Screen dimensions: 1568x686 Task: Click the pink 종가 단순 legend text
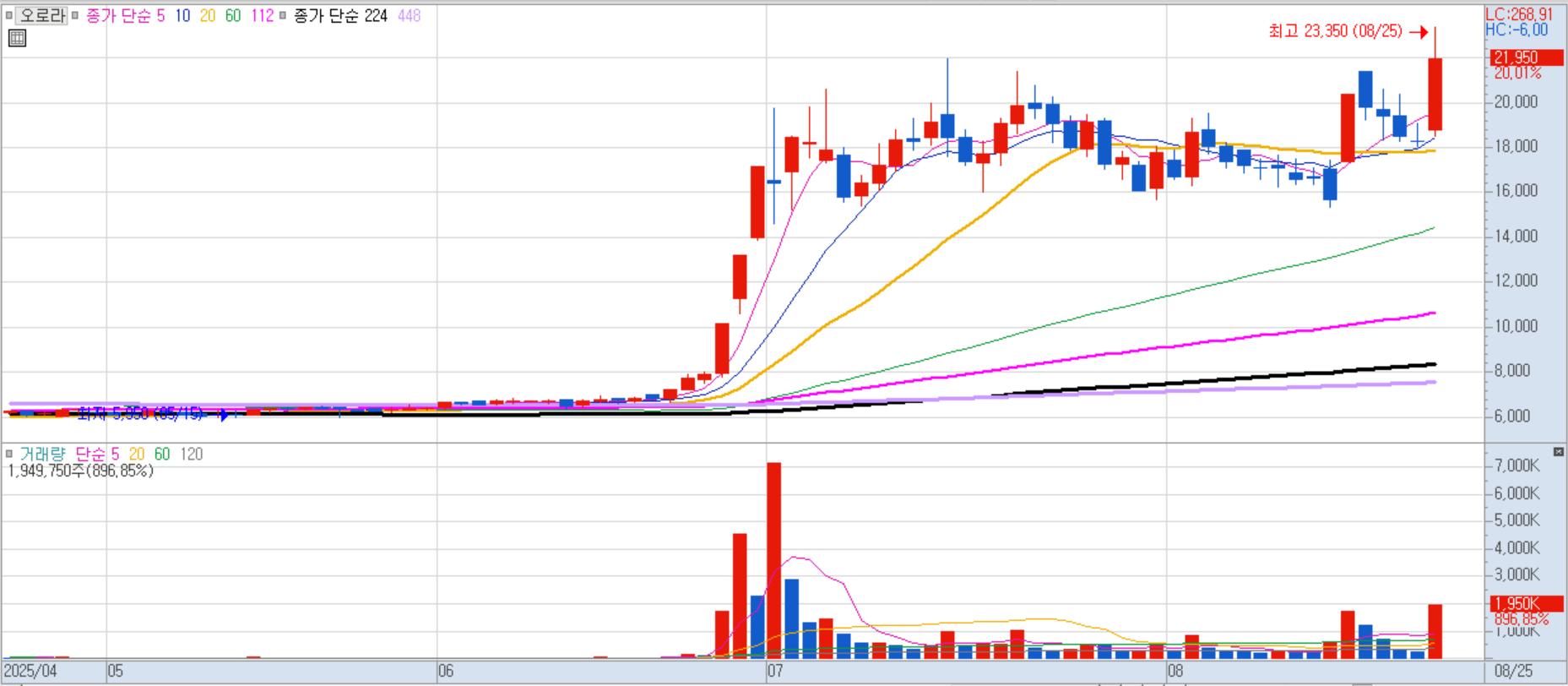tap(119, 15)
